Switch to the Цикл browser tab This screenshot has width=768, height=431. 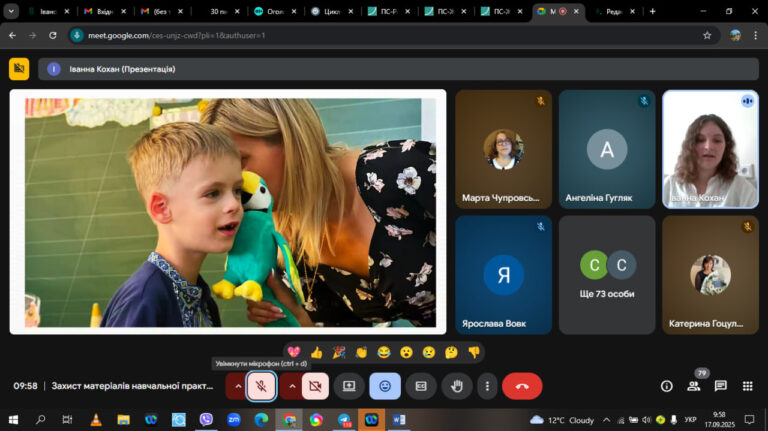(x=332, y=11)
